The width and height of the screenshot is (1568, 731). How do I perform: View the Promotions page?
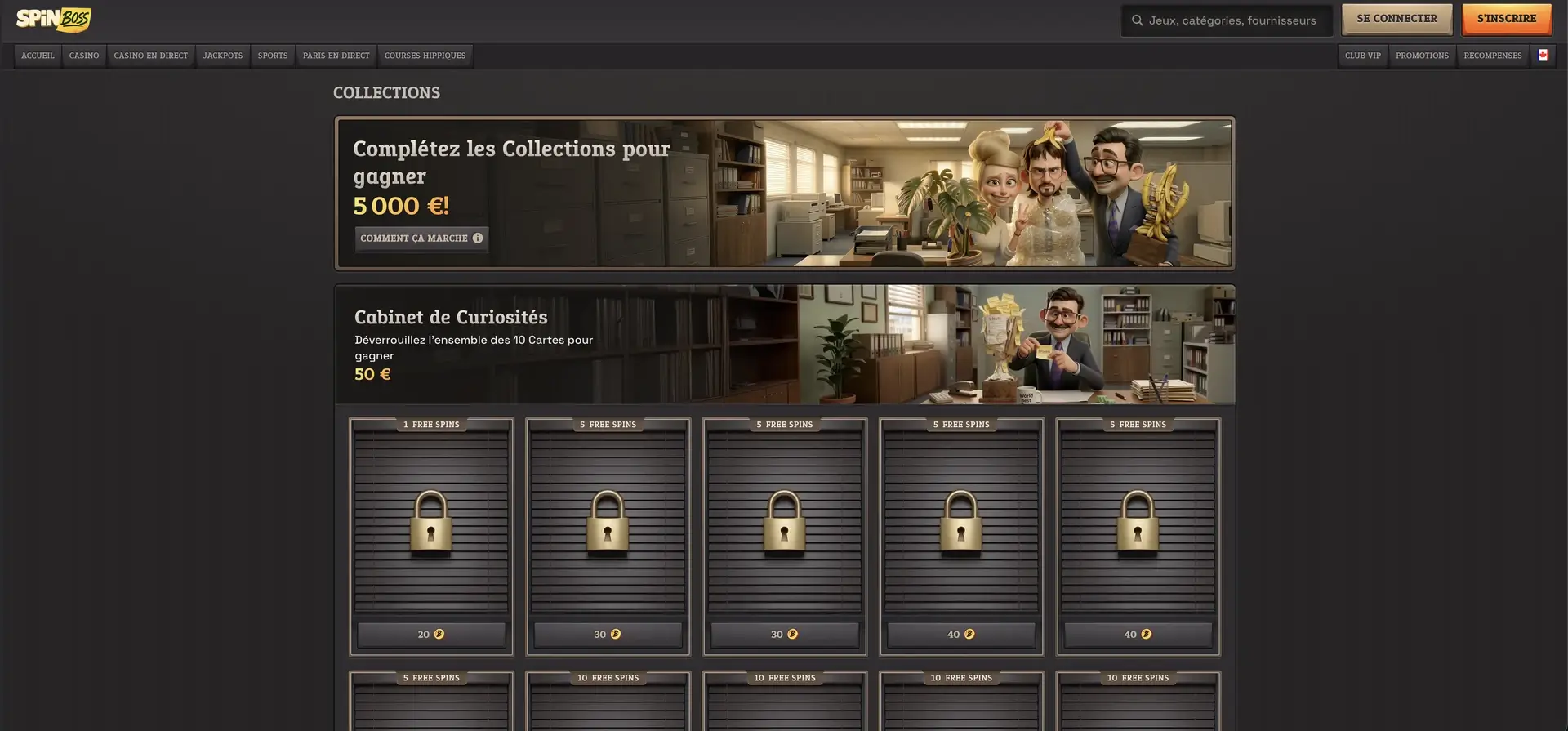(x=1423, y=56)
